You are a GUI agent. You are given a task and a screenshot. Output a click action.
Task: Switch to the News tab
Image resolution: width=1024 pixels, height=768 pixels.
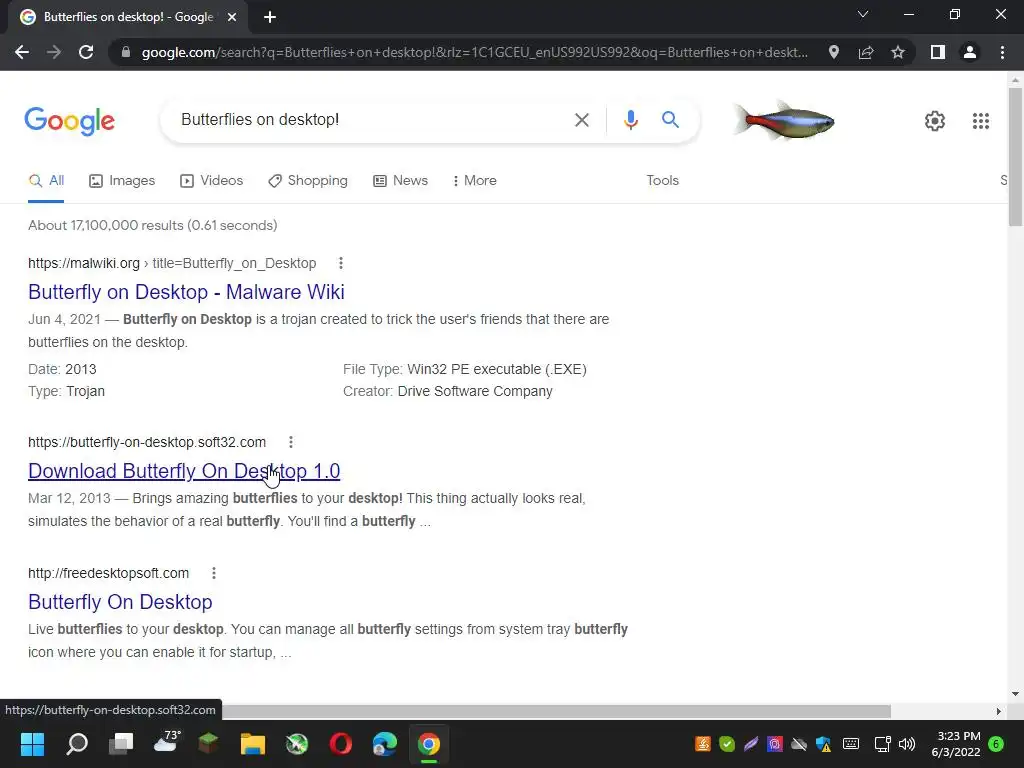[x=400, y=181]
